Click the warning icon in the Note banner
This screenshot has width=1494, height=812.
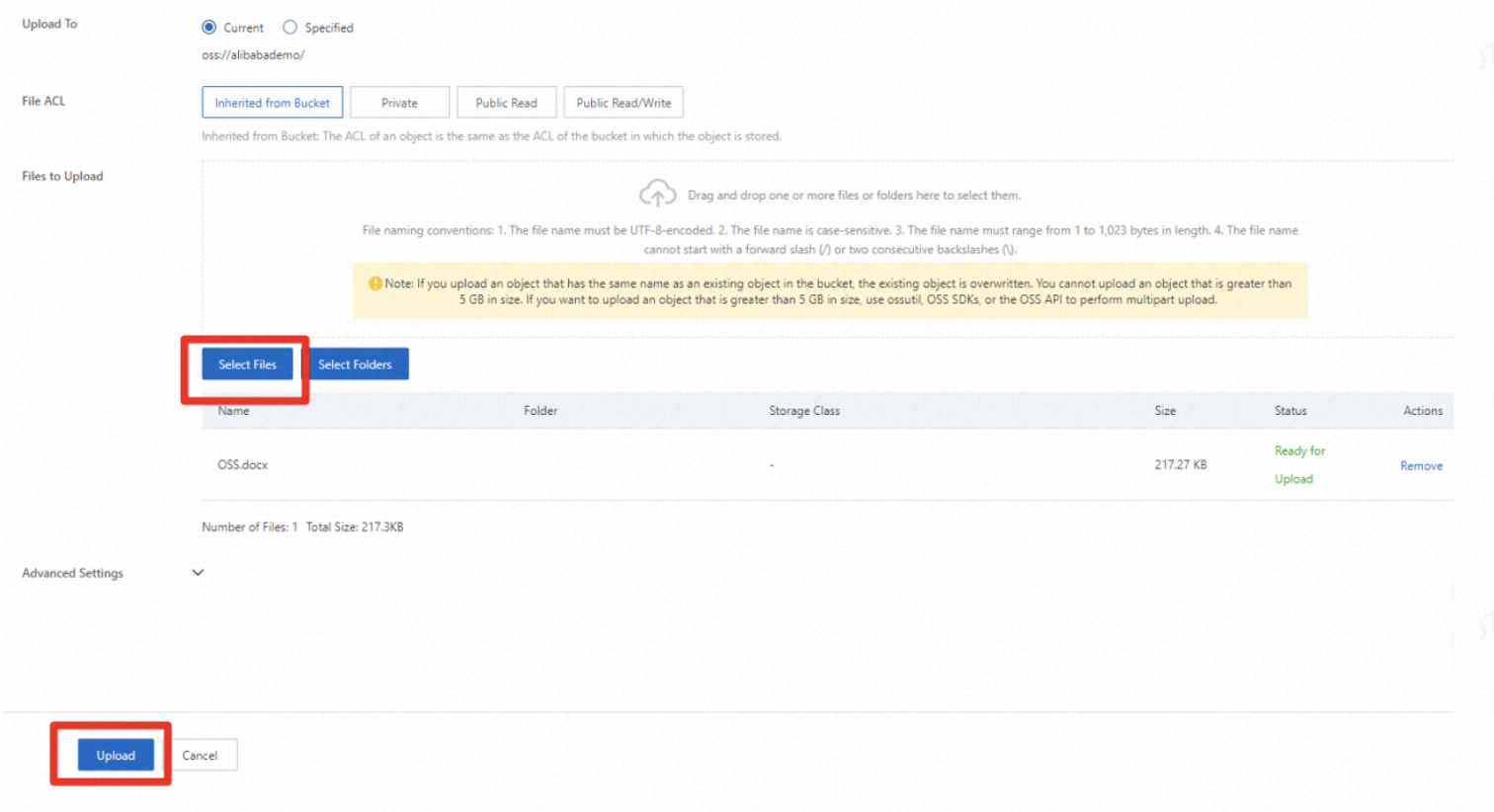point(374,283)
